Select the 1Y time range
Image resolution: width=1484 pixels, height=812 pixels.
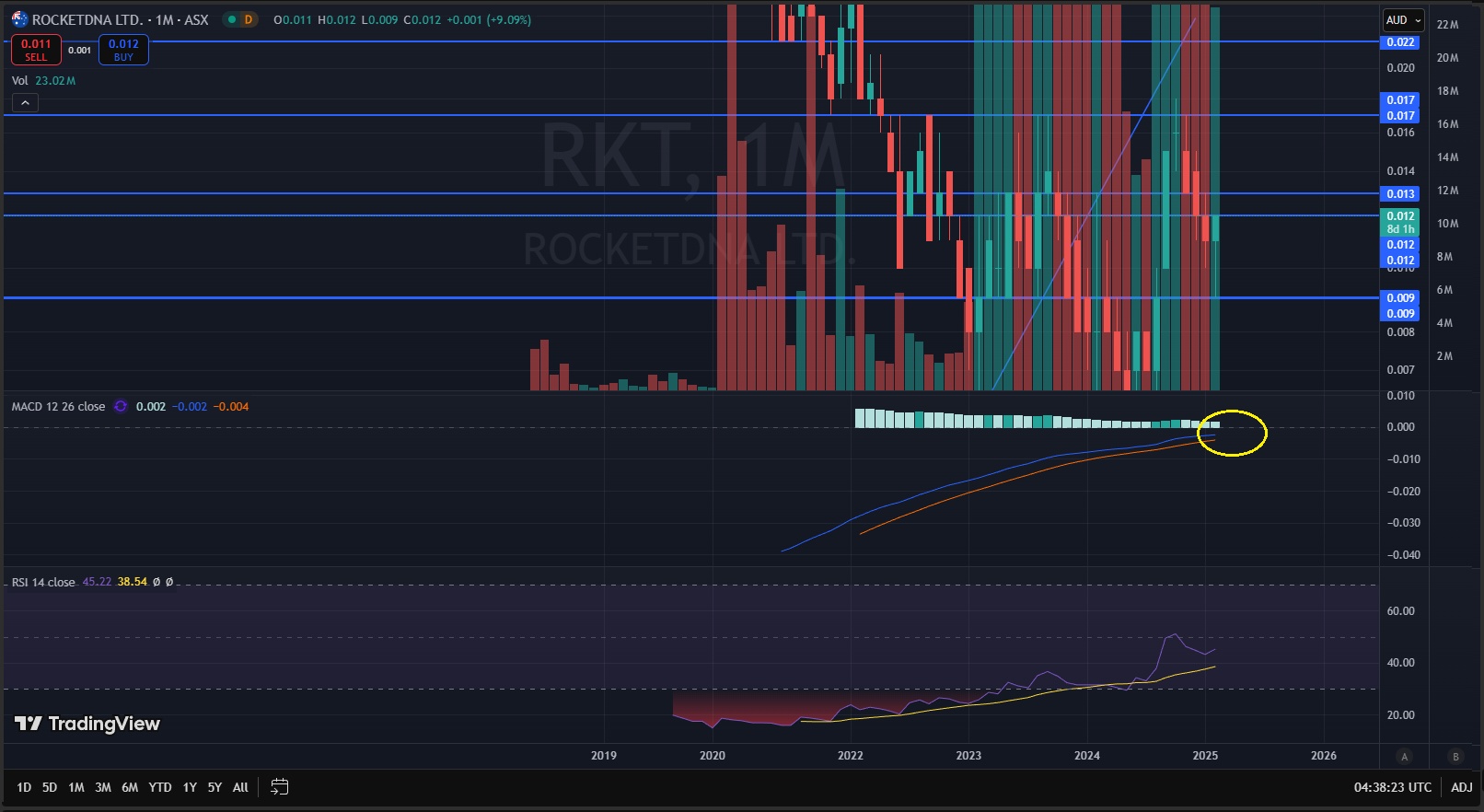click(190, 787)
